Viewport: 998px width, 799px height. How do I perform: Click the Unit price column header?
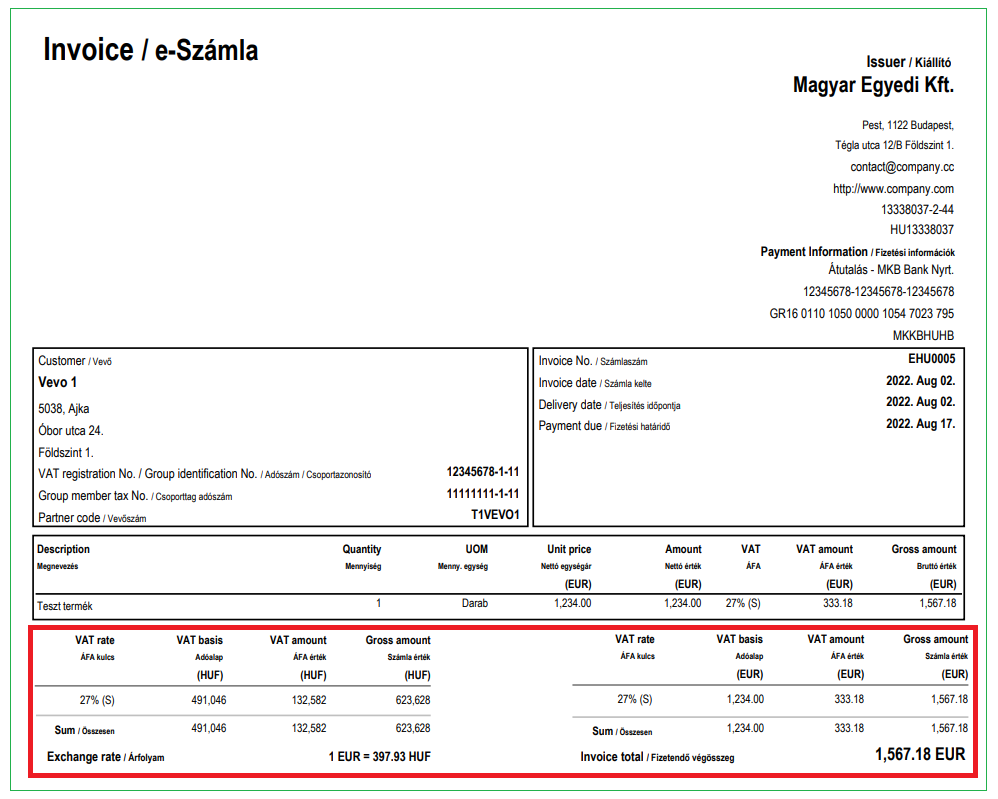coord(569,549)
